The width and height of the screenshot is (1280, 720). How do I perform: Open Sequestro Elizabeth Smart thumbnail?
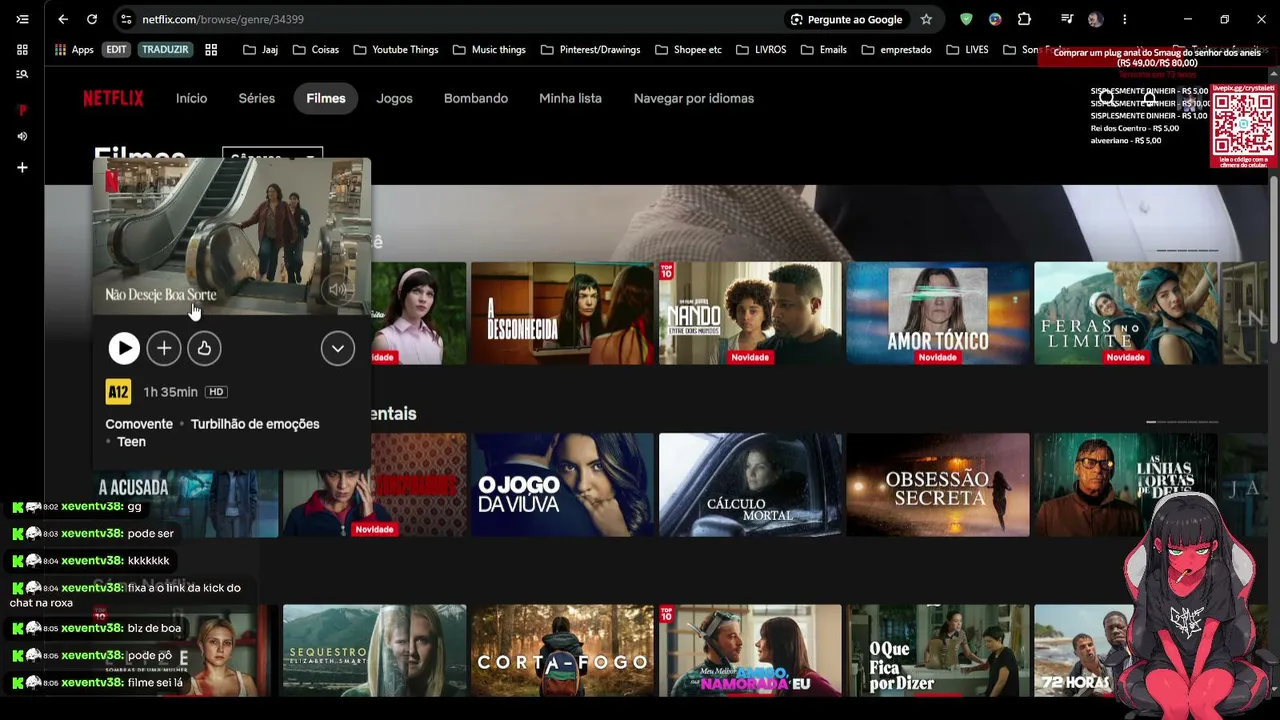click(374, 651)
